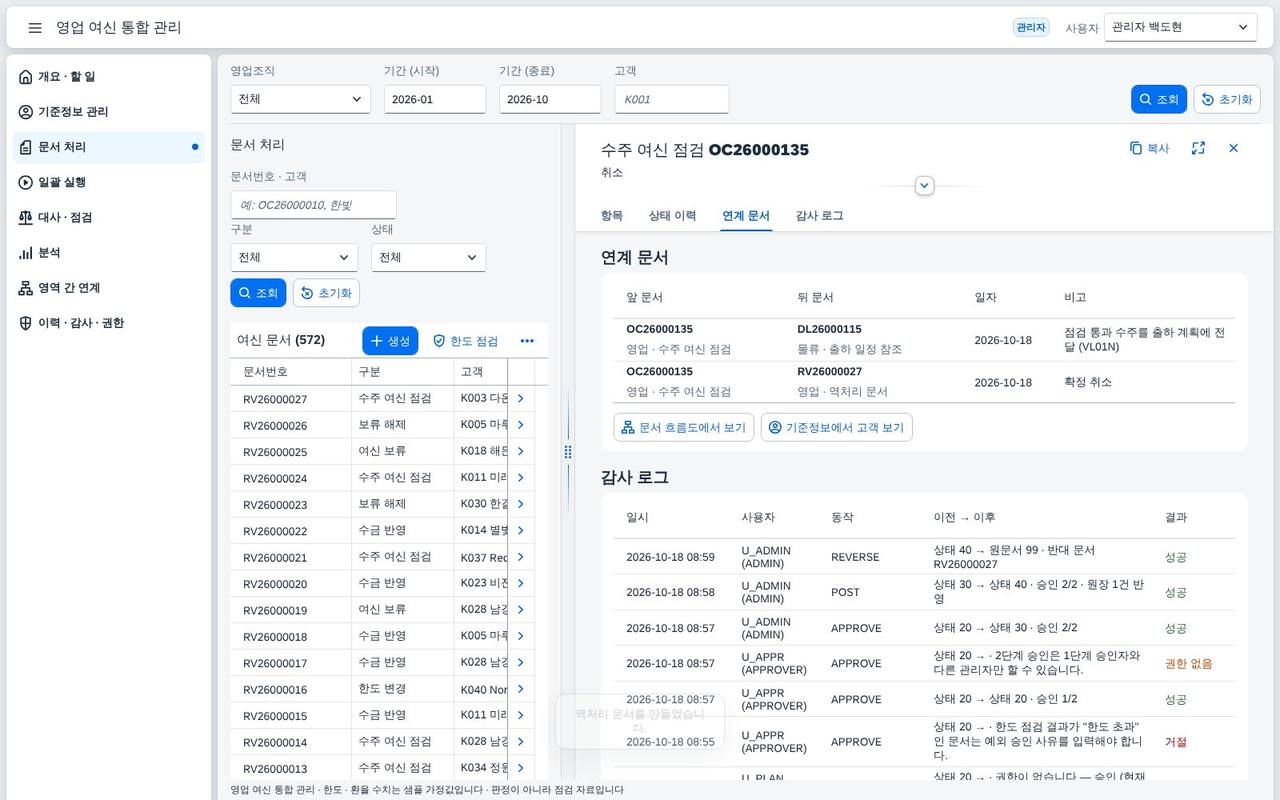Switch to the 상태 이력 tab

(x=672, y=215)
